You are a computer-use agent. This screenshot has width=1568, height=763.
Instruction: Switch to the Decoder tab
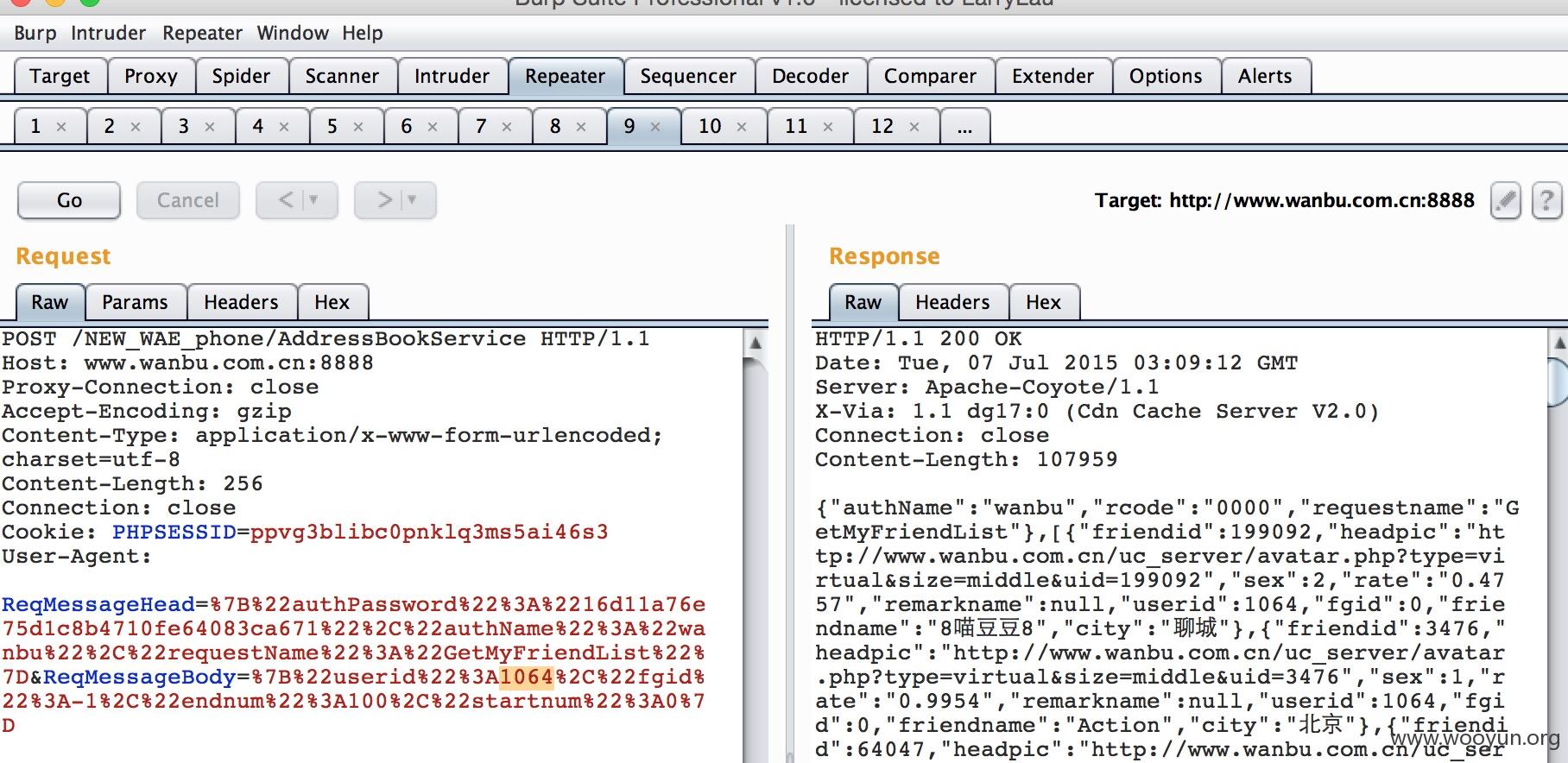(810, 76)
